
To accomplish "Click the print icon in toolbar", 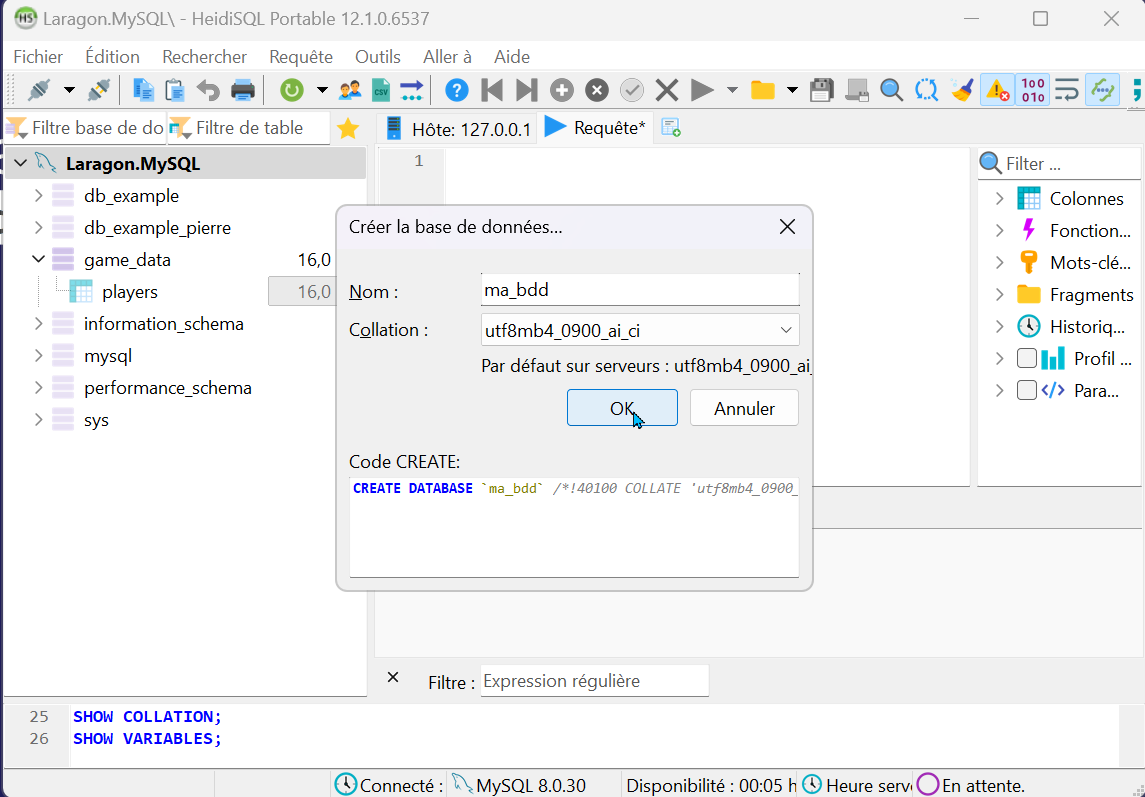I will tap(243, 90).
